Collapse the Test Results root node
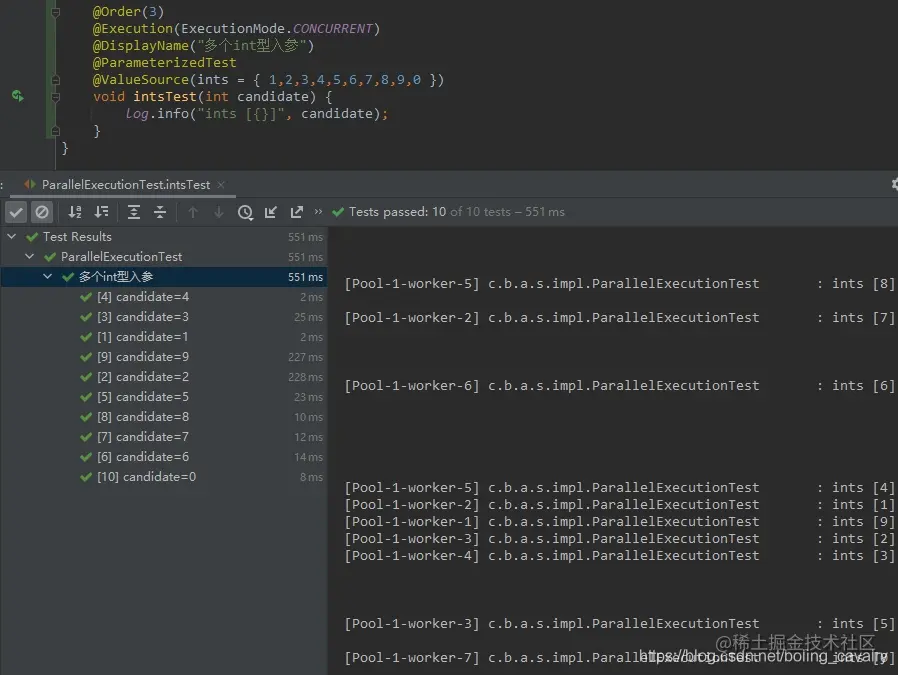This screenshot has width=898, height=675. [x=11, y=236]
